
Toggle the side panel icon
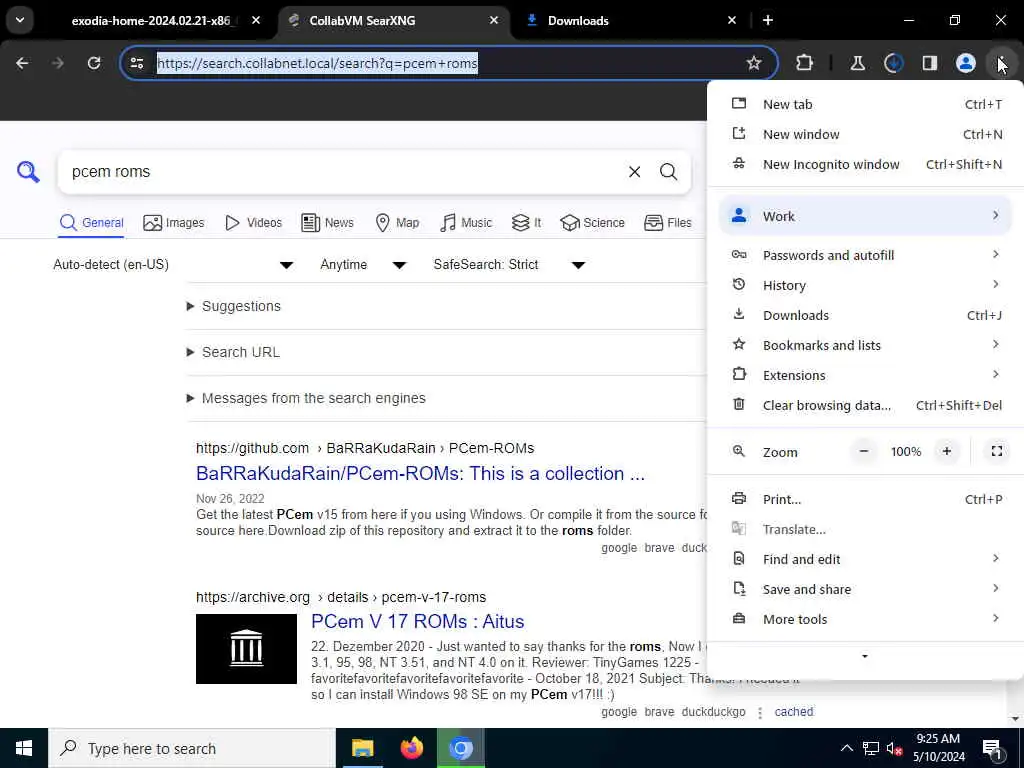tap(929, 63)
